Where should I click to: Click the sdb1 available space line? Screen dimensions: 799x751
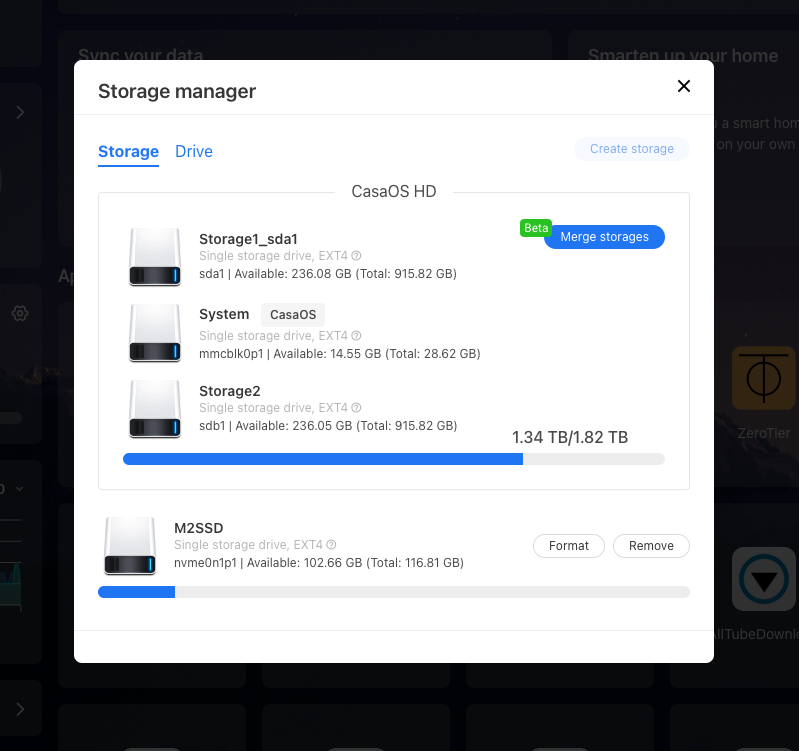click(328, 425)
